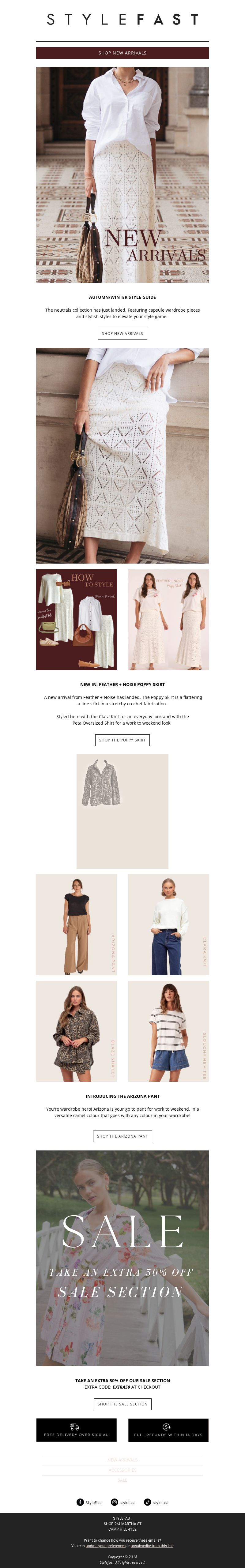
Task: Open the Blaze Shacket product image
Action: (76, 1031)
